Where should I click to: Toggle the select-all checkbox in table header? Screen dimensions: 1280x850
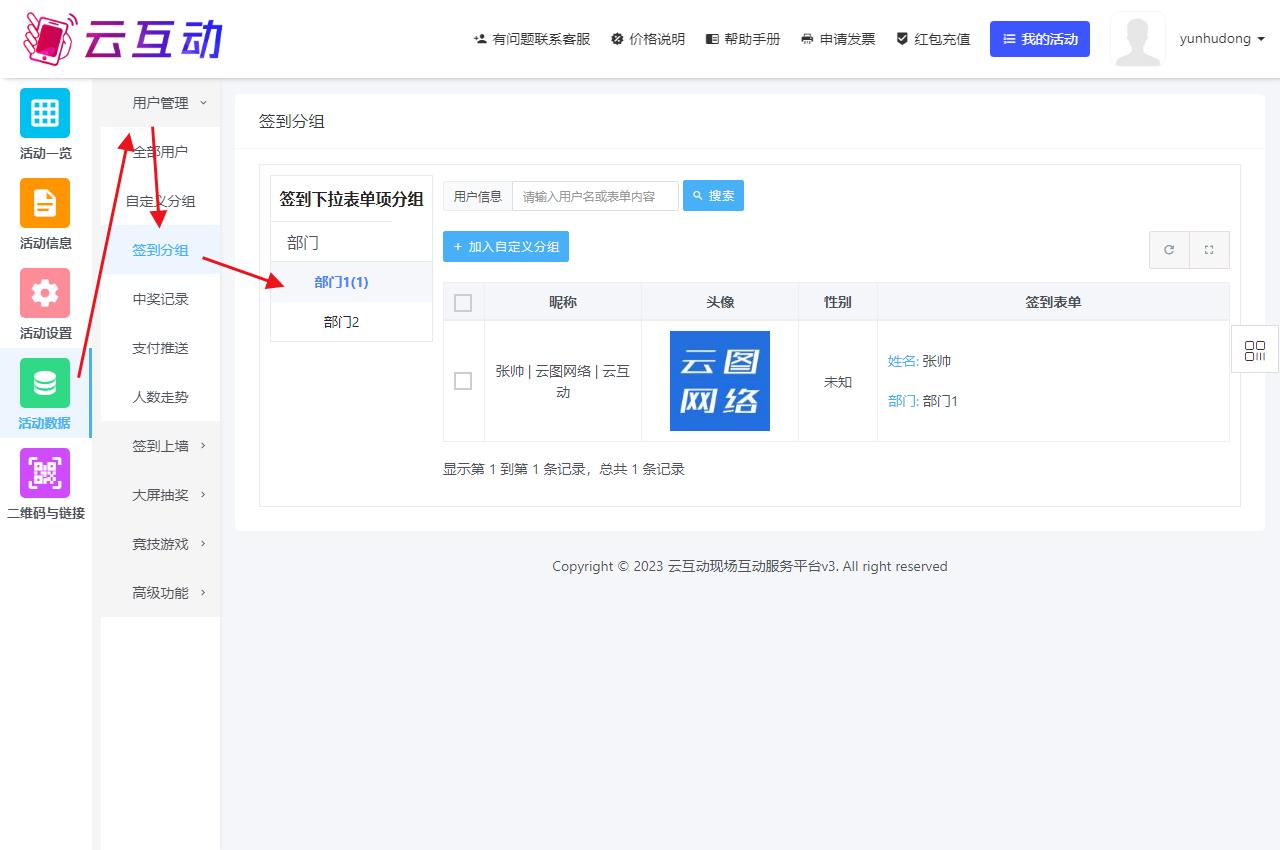point(463,302)
